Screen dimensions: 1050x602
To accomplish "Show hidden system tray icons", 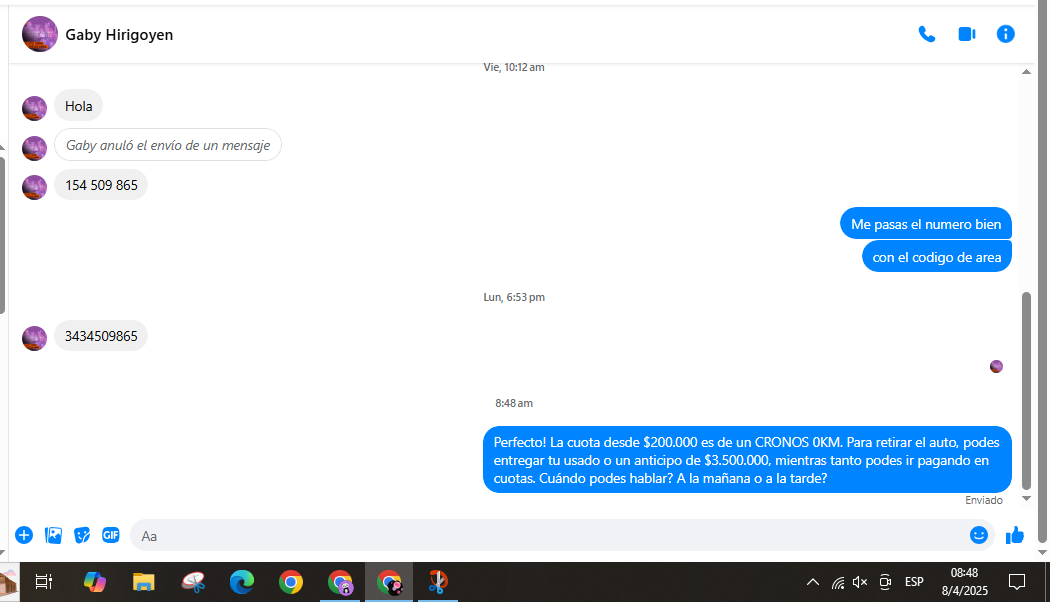I will tap(812, 582).
